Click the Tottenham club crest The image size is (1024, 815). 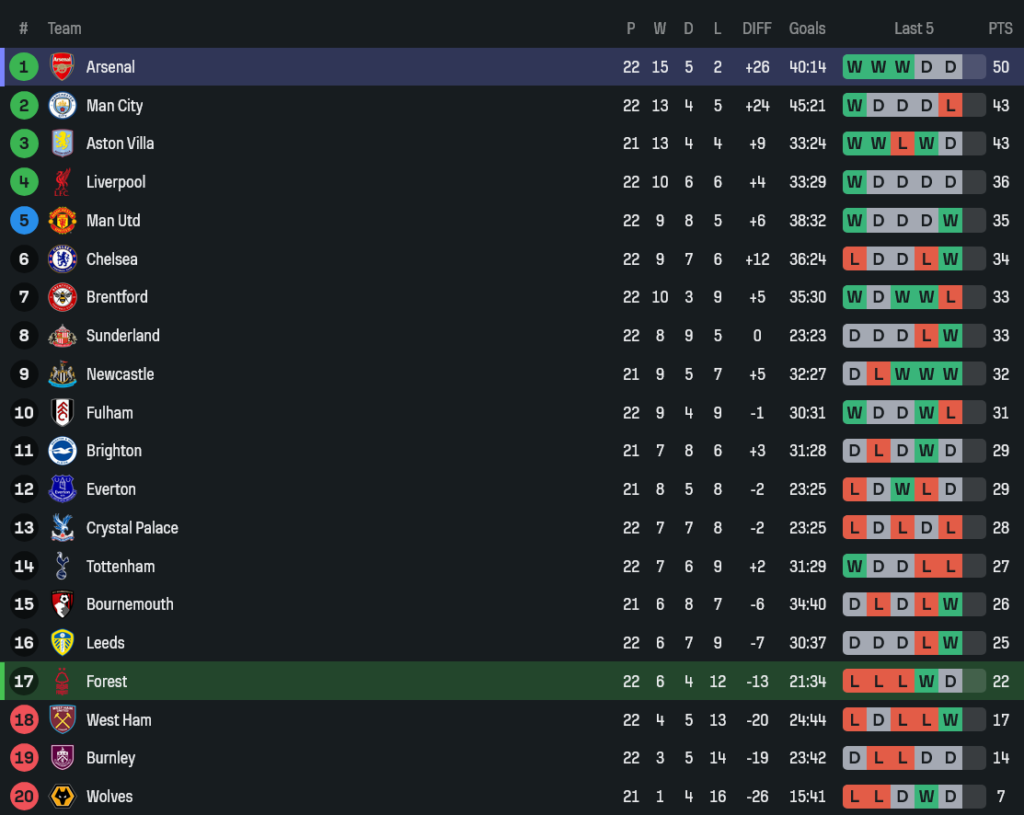[62, 566]
